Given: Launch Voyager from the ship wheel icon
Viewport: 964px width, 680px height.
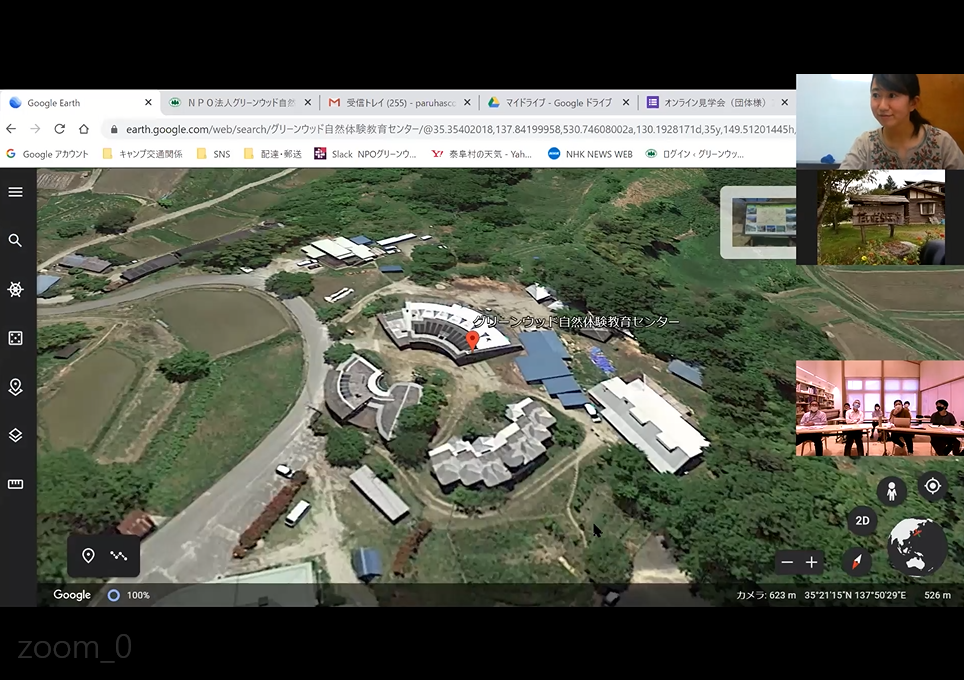Looking at the screenshot, I should pyautogui.click(x=15, y=289).
